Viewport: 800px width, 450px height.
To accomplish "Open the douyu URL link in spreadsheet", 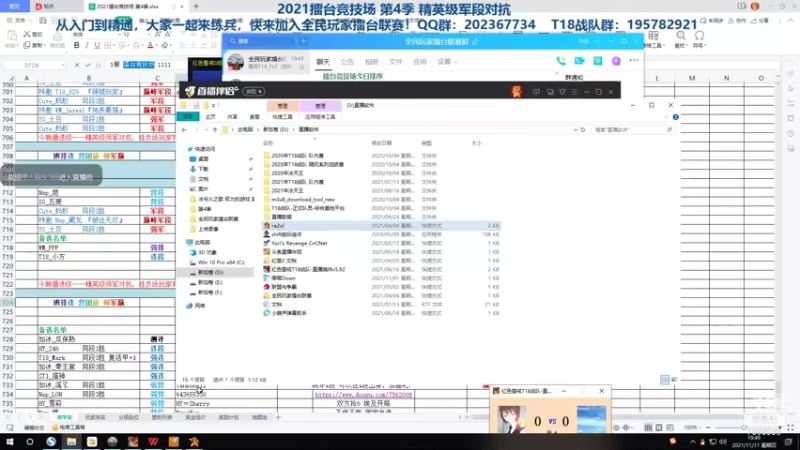I will point(363,395).
